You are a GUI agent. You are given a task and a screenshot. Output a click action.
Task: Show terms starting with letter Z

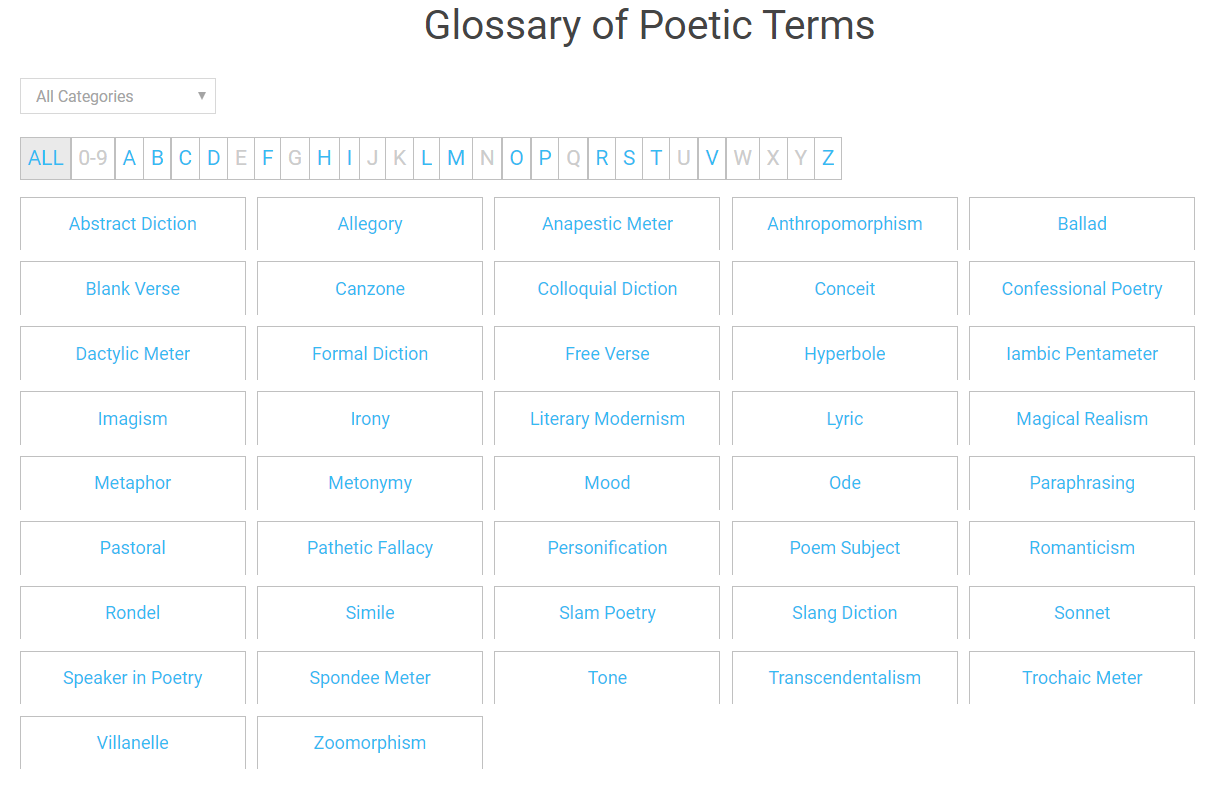[x=828, y=158]
